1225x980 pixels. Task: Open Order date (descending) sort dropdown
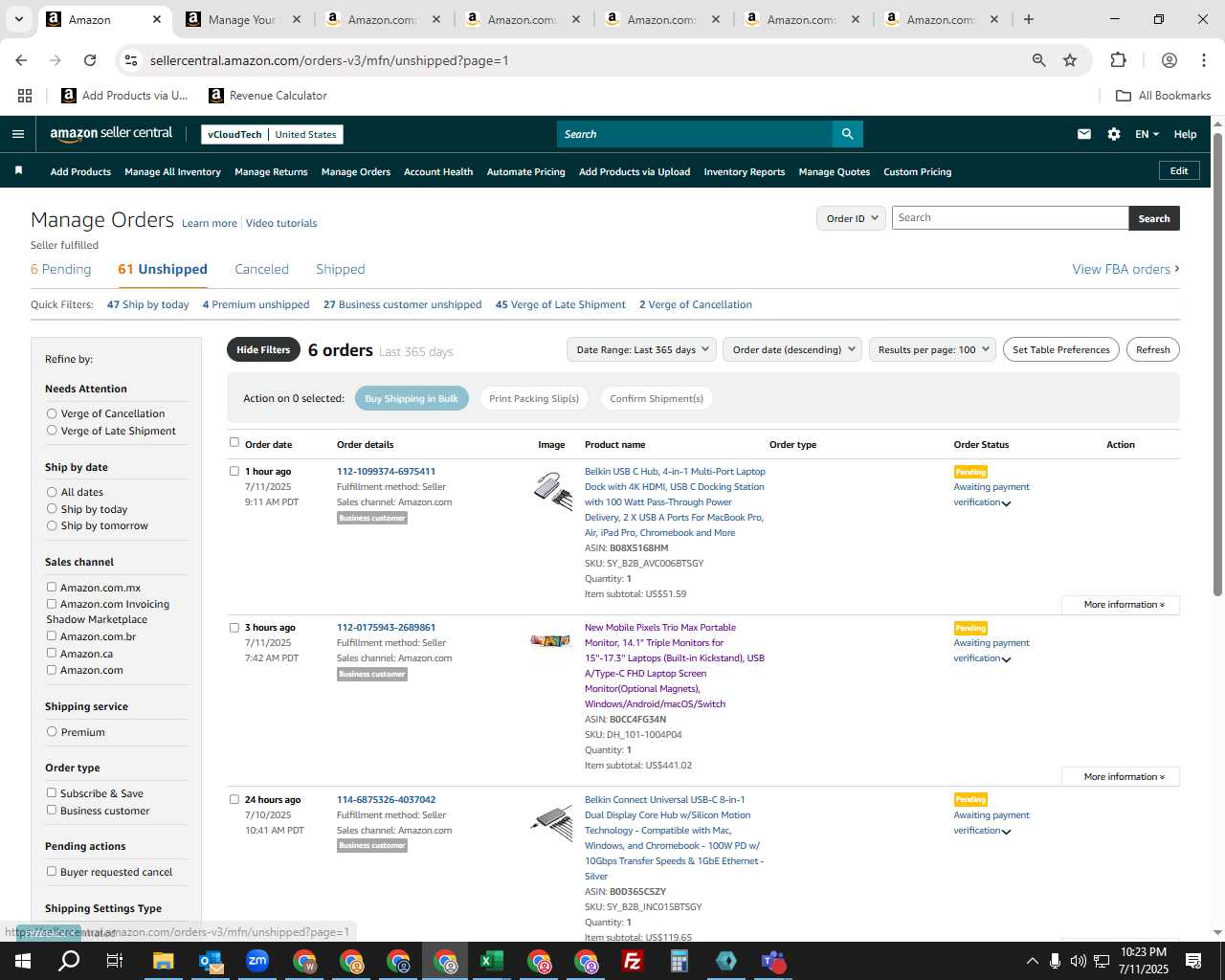tap(792, 349)
